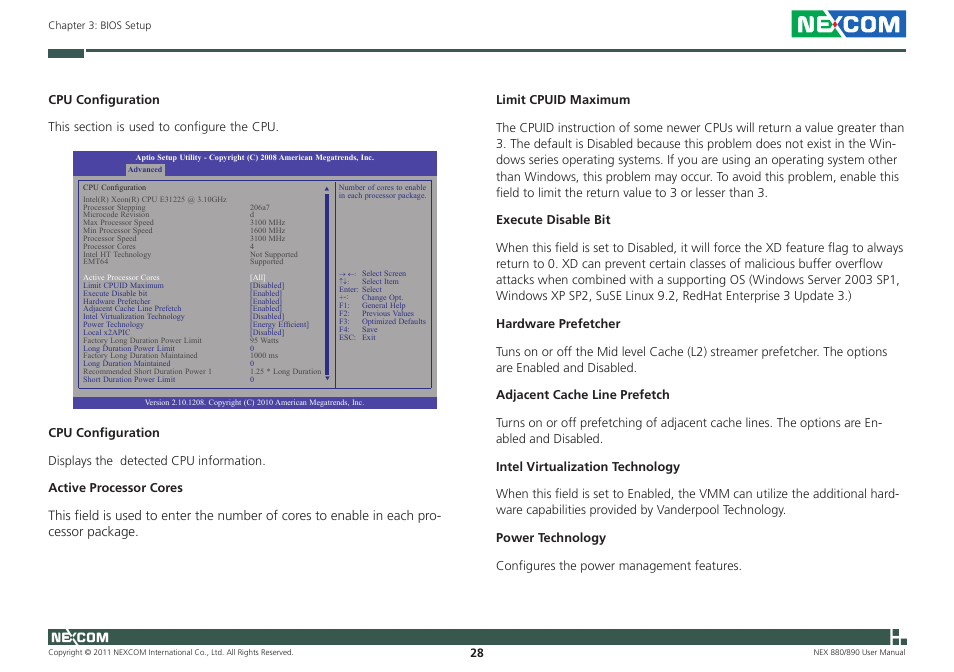Click the Intel HT Technology row

click(190, 254)
